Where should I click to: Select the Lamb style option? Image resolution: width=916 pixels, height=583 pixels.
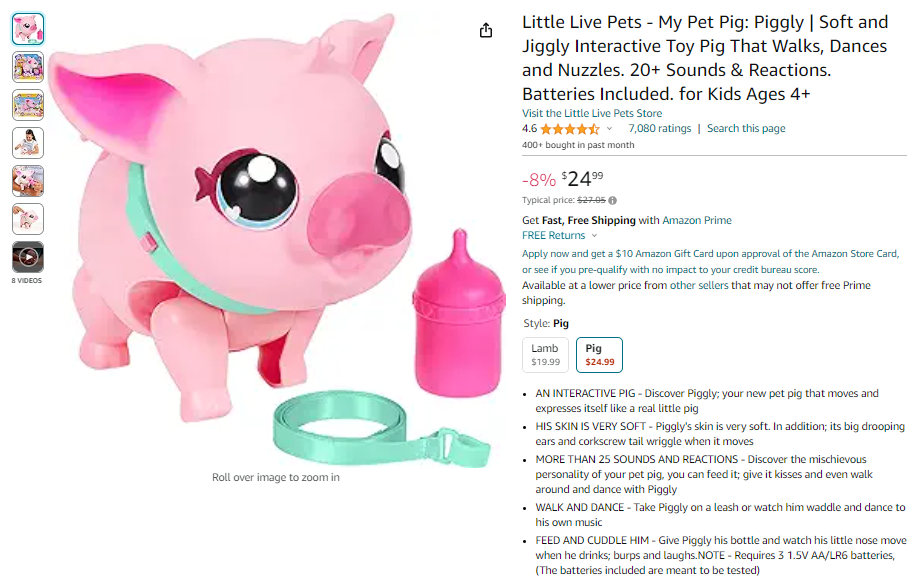point(545,354)
